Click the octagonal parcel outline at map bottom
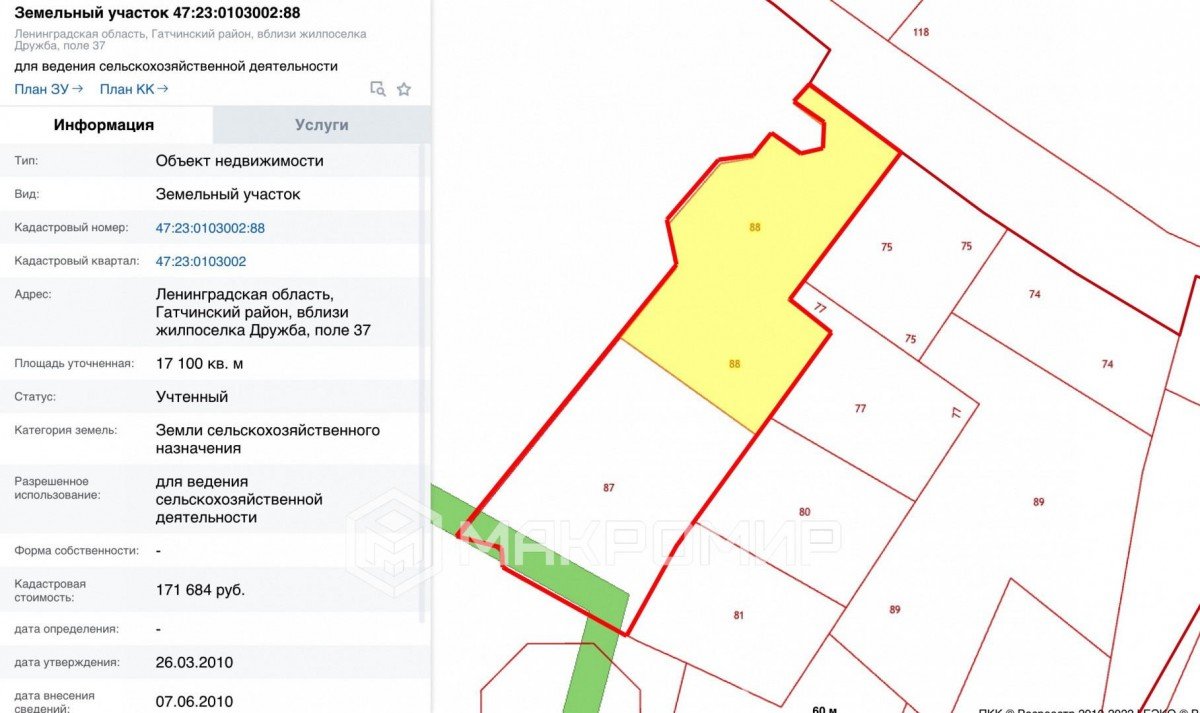 [x=560, y=685]
